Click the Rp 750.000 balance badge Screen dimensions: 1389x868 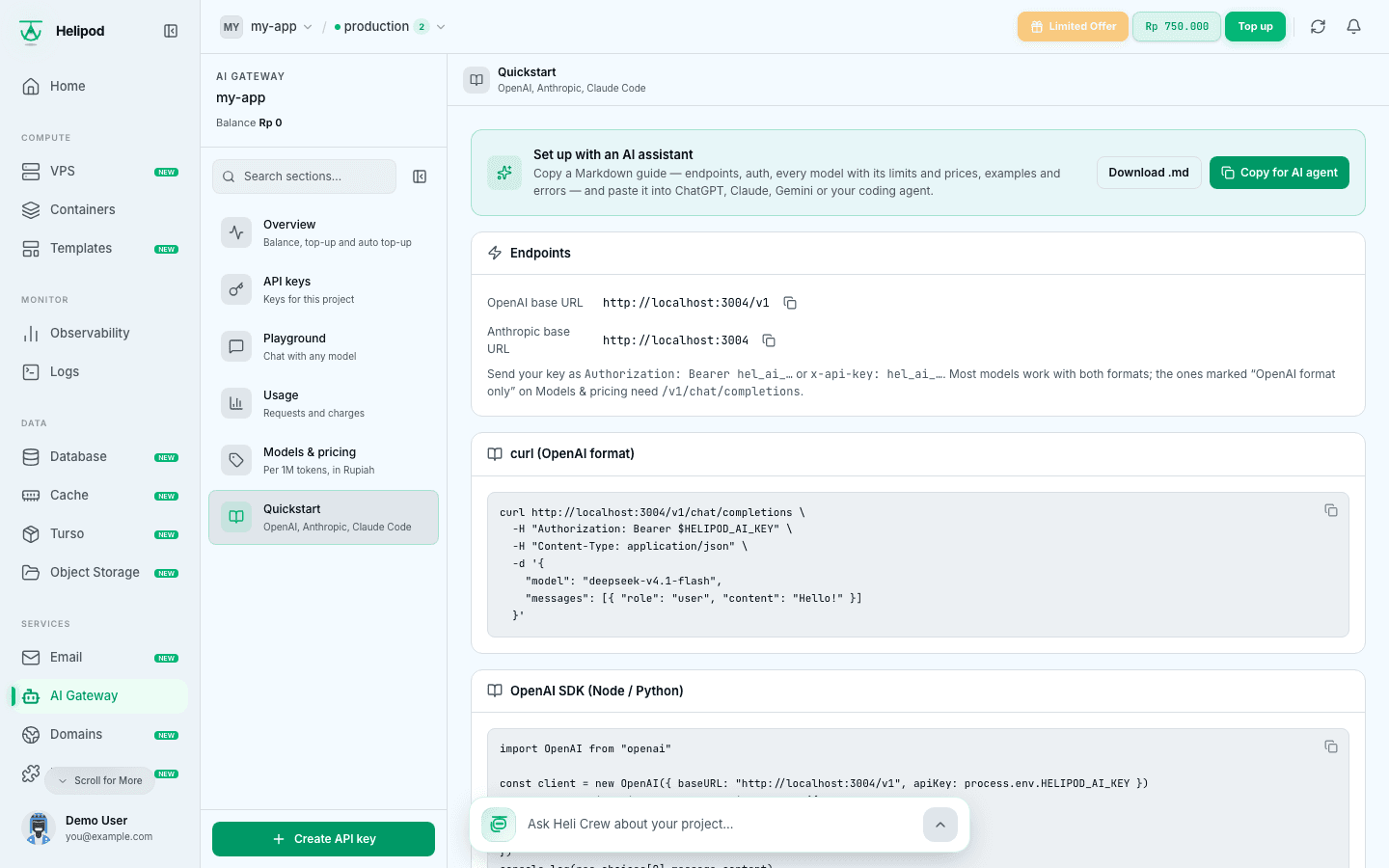click(1177, 27)
